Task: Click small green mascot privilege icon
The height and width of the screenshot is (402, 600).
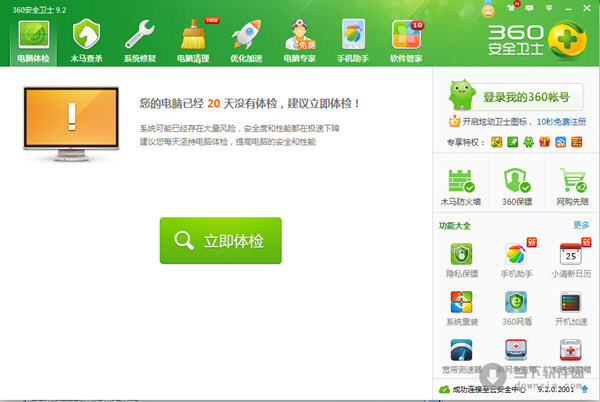Action: point(528,142)
